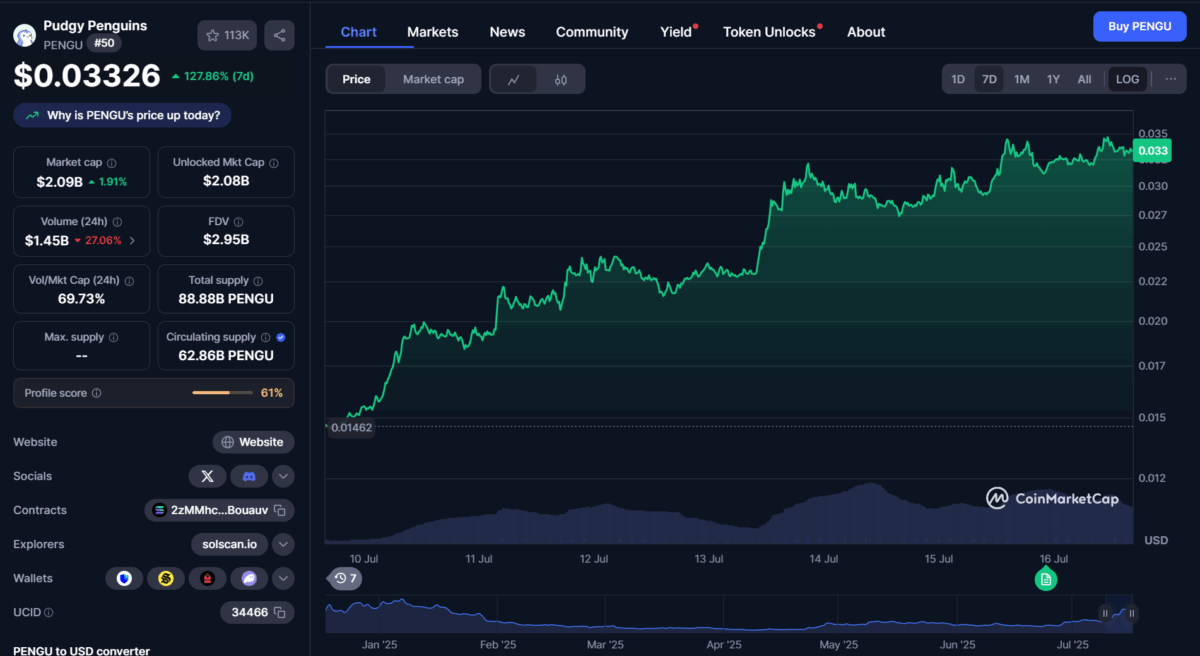Open the Token Unlocks tab

click(x=770, y=32)
